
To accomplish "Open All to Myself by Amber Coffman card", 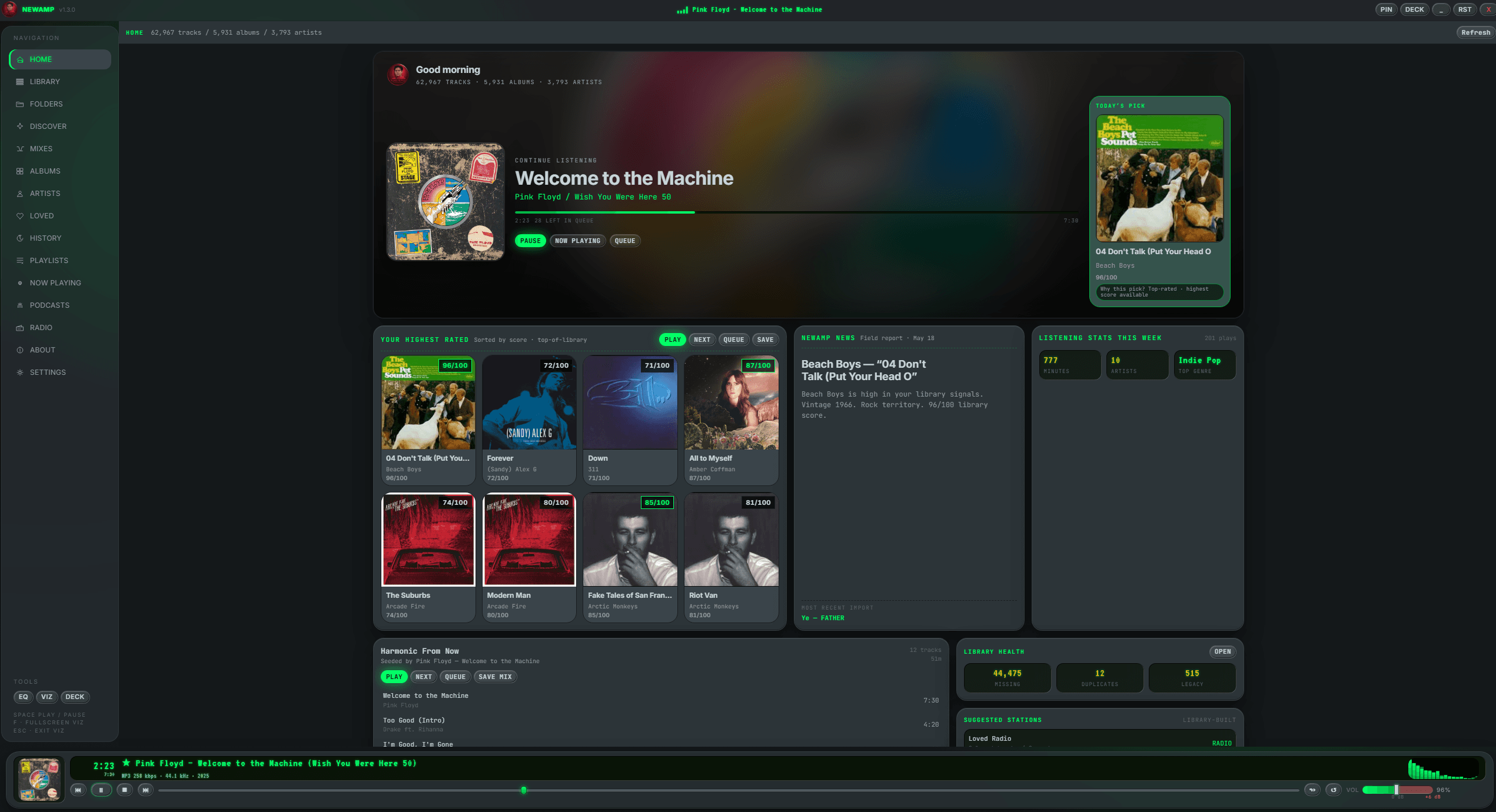I will pyautogui.click(x=732, y=420).
